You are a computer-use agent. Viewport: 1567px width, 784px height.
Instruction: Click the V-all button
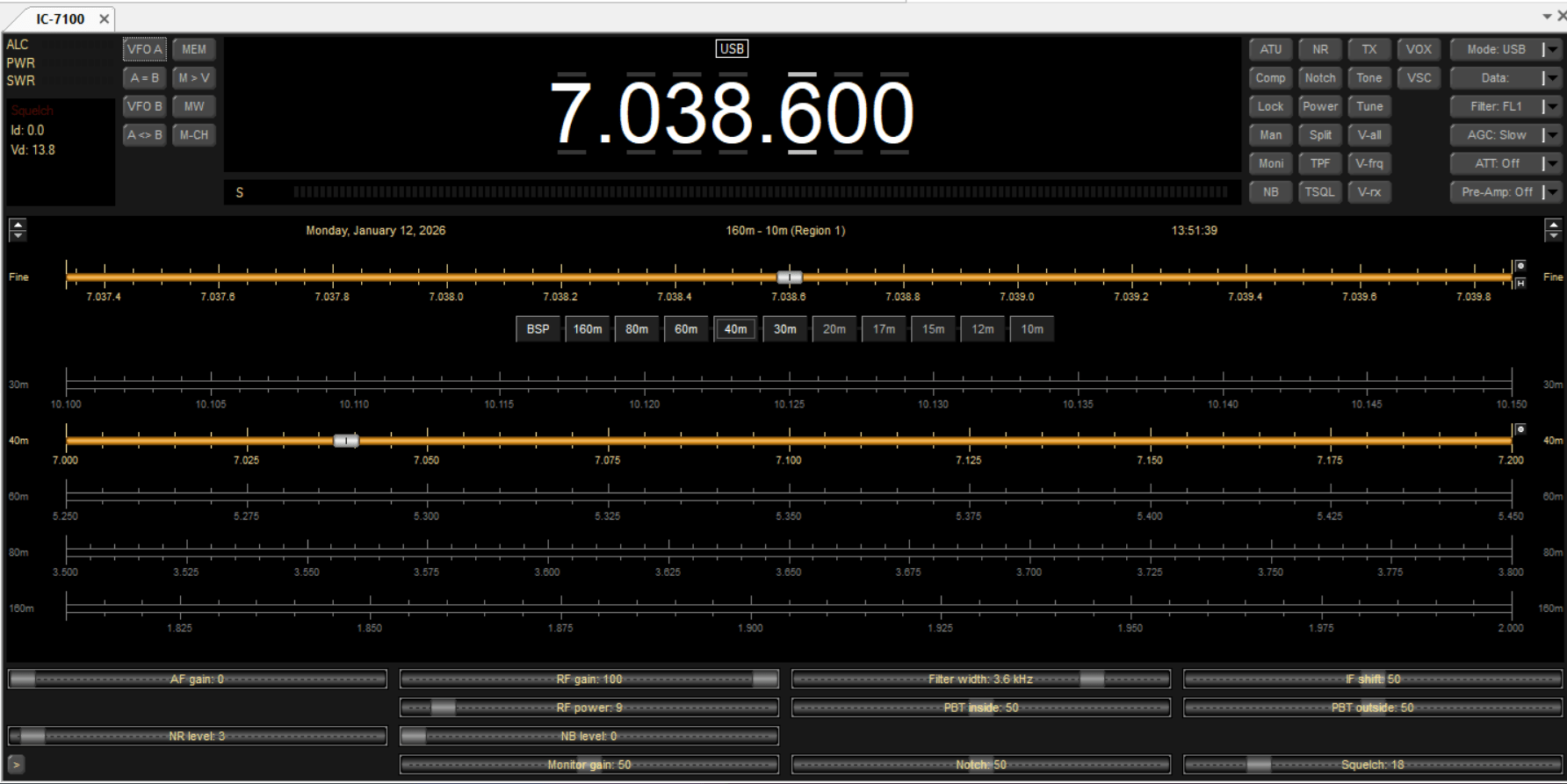coord(1369,135)
